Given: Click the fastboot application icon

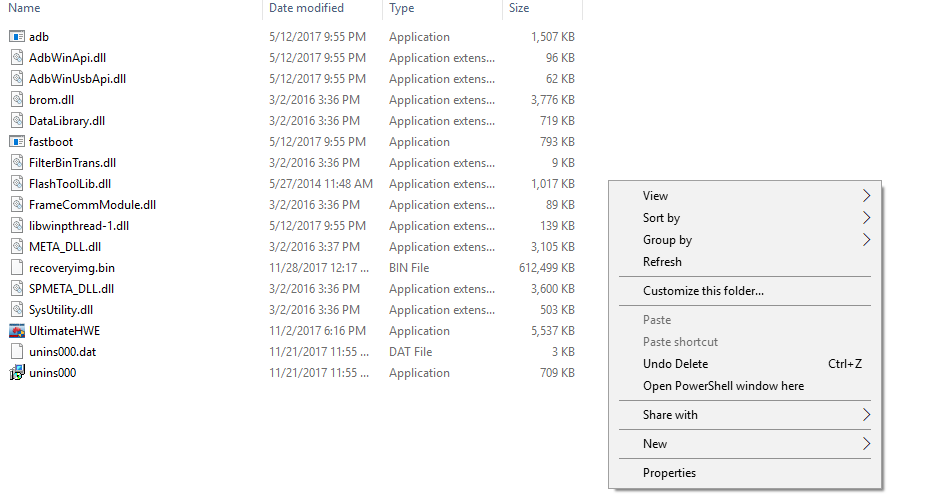Looking at the screenshot, I should tap(17, 142).
